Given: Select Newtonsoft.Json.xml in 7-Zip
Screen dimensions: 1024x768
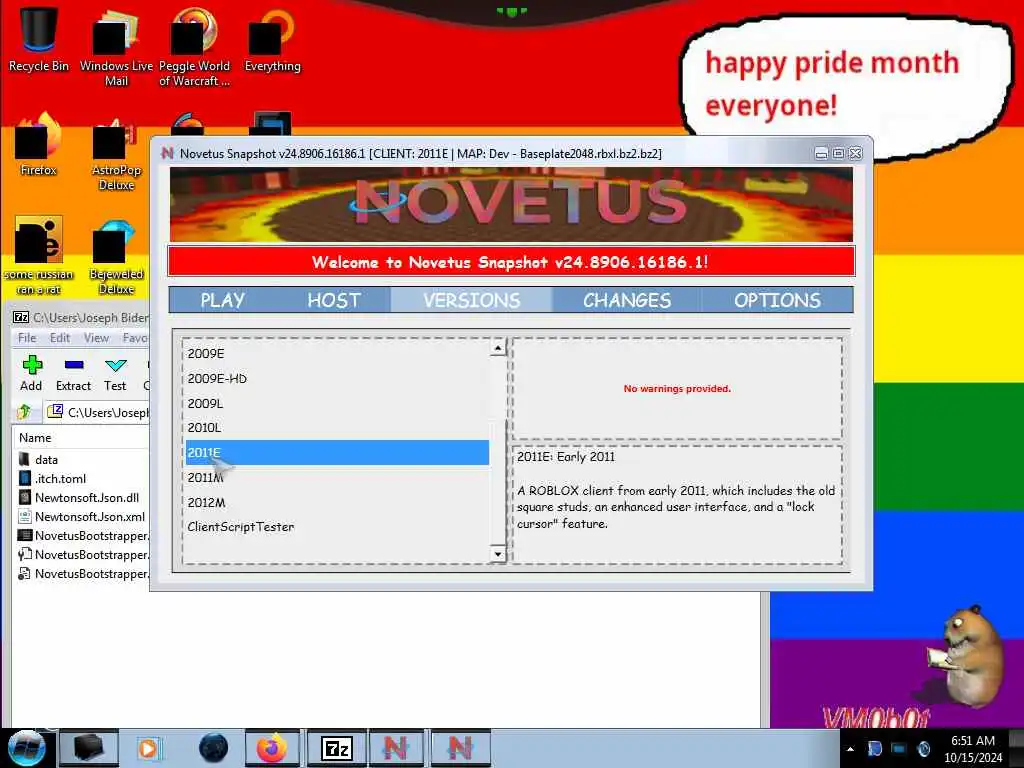Looking at the screenshot, I should point(82,516).
